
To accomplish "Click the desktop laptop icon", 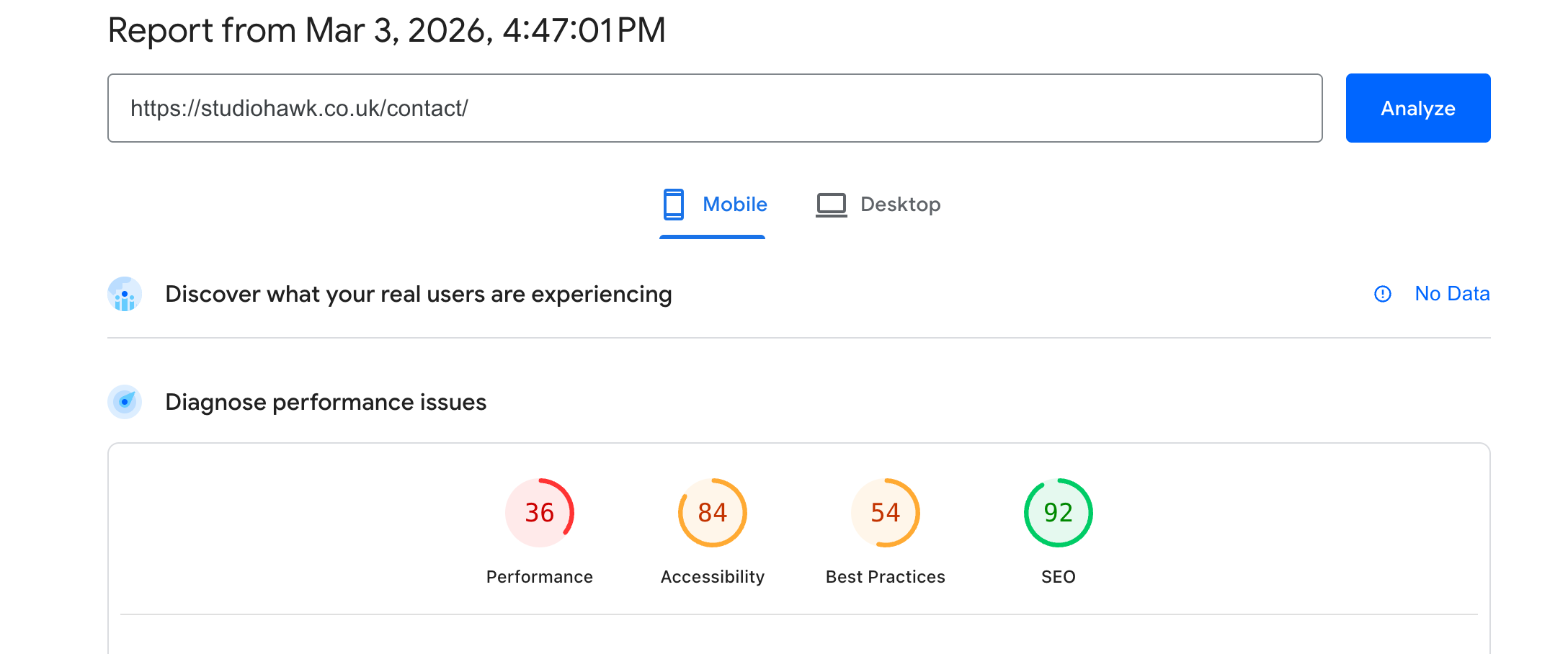I will tap(831, 205).
